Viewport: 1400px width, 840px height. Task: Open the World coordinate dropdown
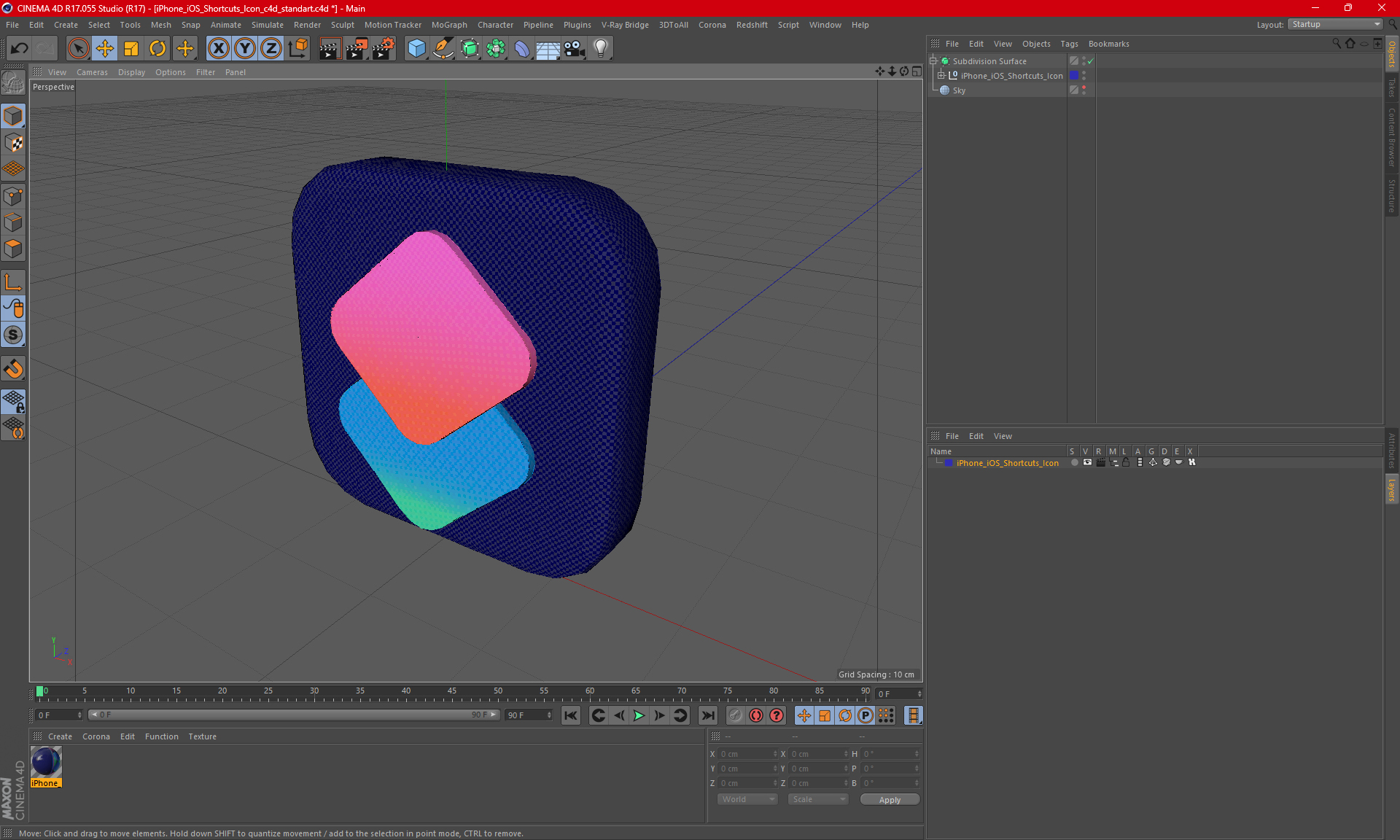click(747, 799)
